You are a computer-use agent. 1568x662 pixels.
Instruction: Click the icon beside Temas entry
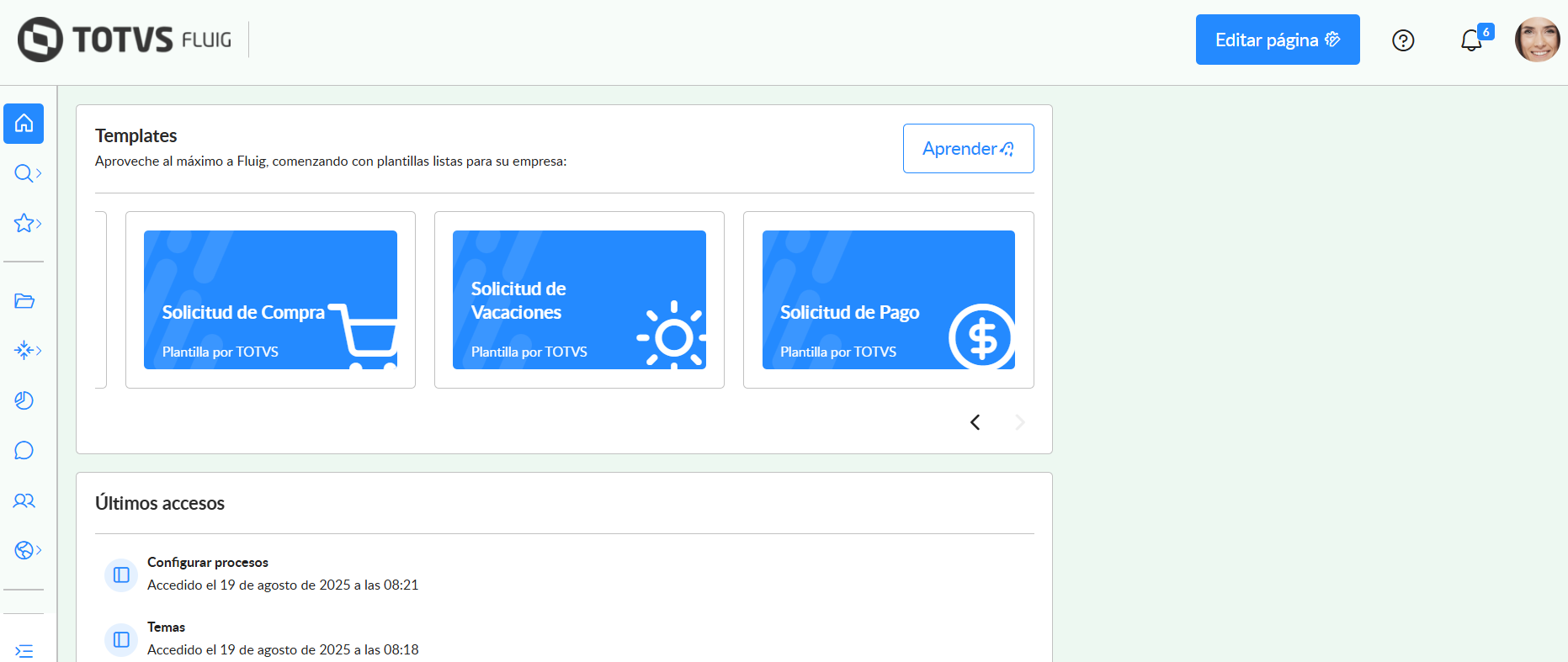point(121,639)
